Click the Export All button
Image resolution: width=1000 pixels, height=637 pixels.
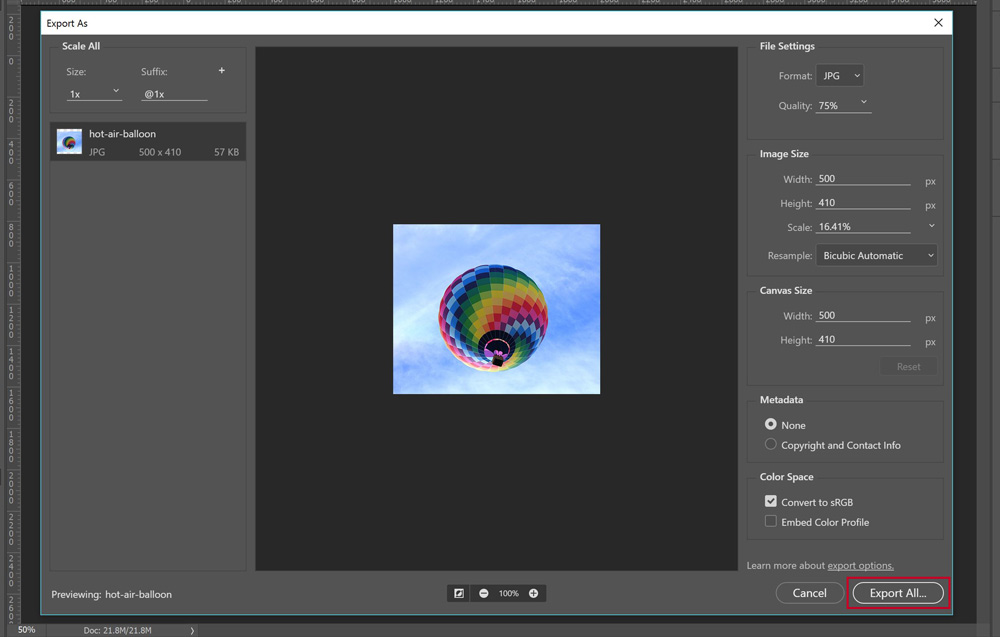point(898,593)
